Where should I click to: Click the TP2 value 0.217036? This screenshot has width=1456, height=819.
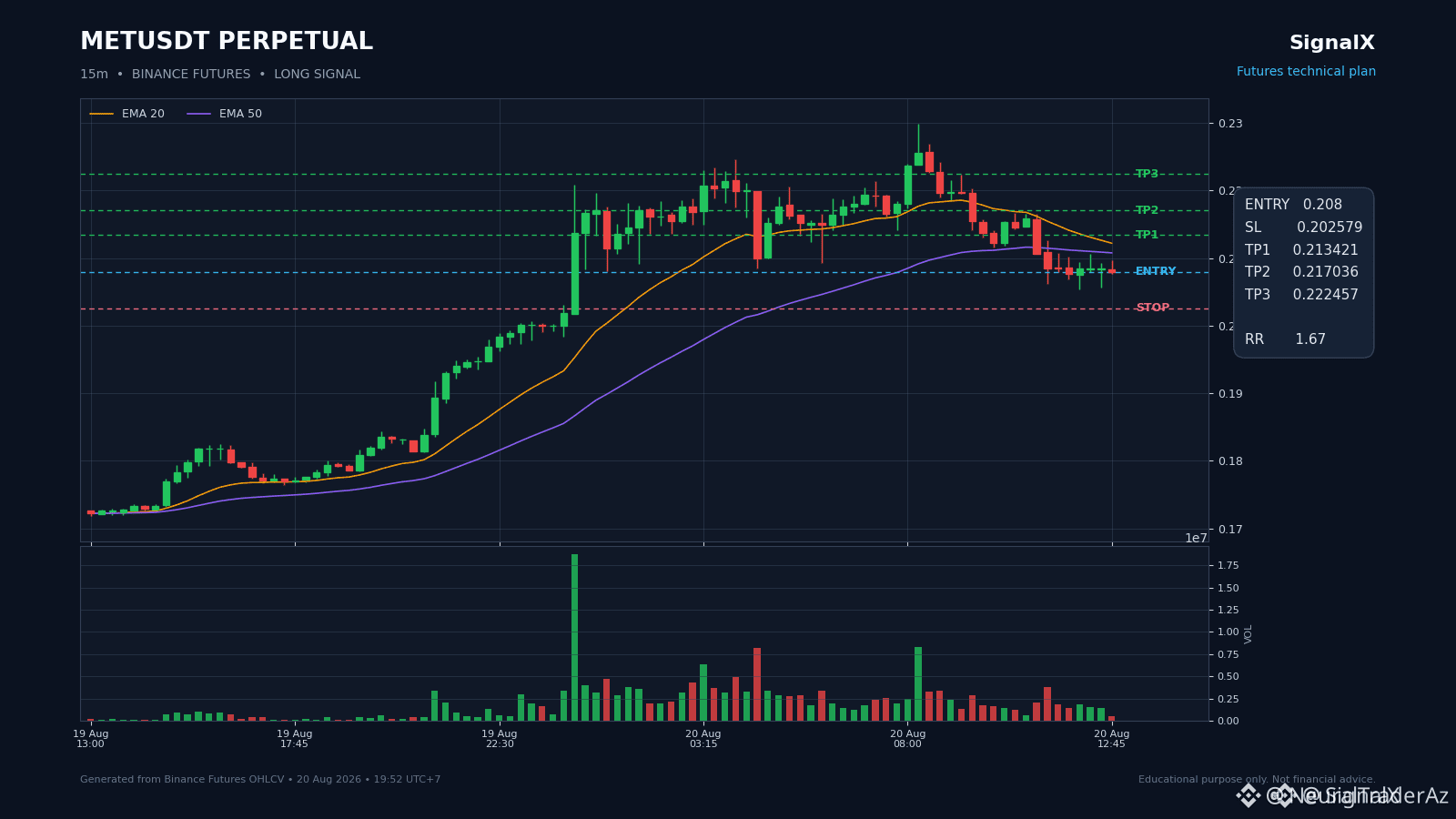[x=1325, y=272]
